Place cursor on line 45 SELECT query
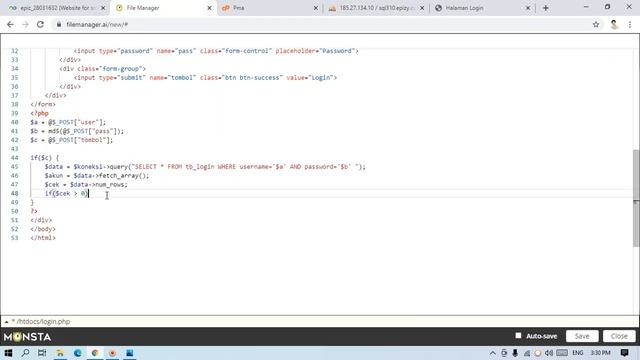 click(x=205, y=167)
